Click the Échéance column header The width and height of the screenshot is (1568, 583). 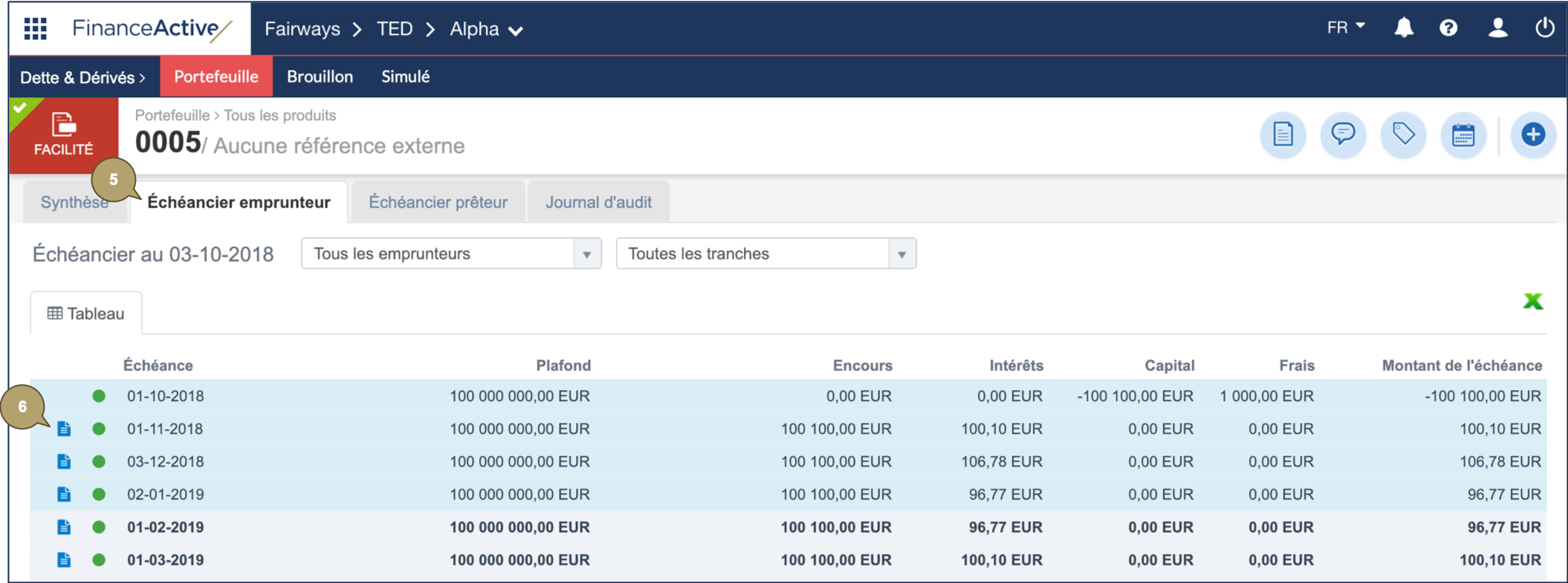tap(158, 365)
